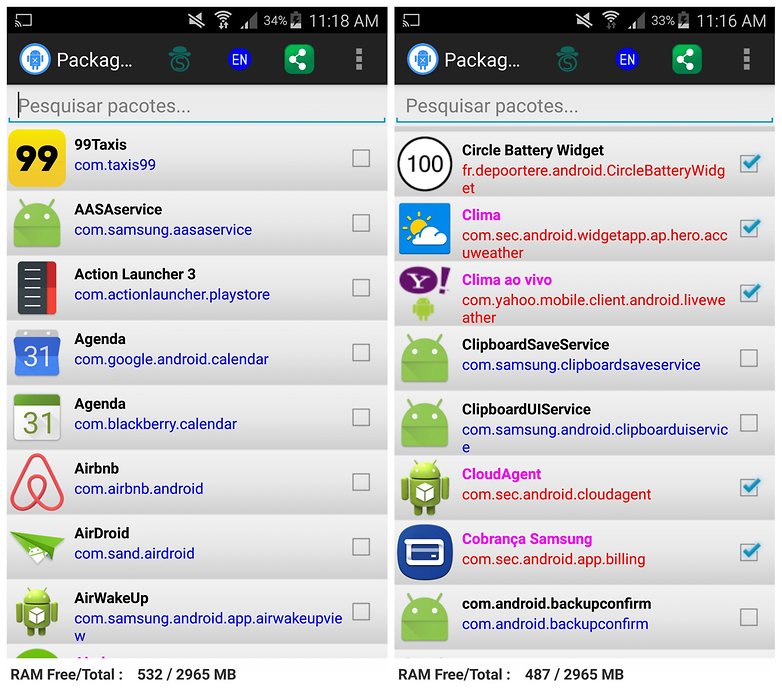Tap the AirDroid paper plane icon

[x=37, y=547]
